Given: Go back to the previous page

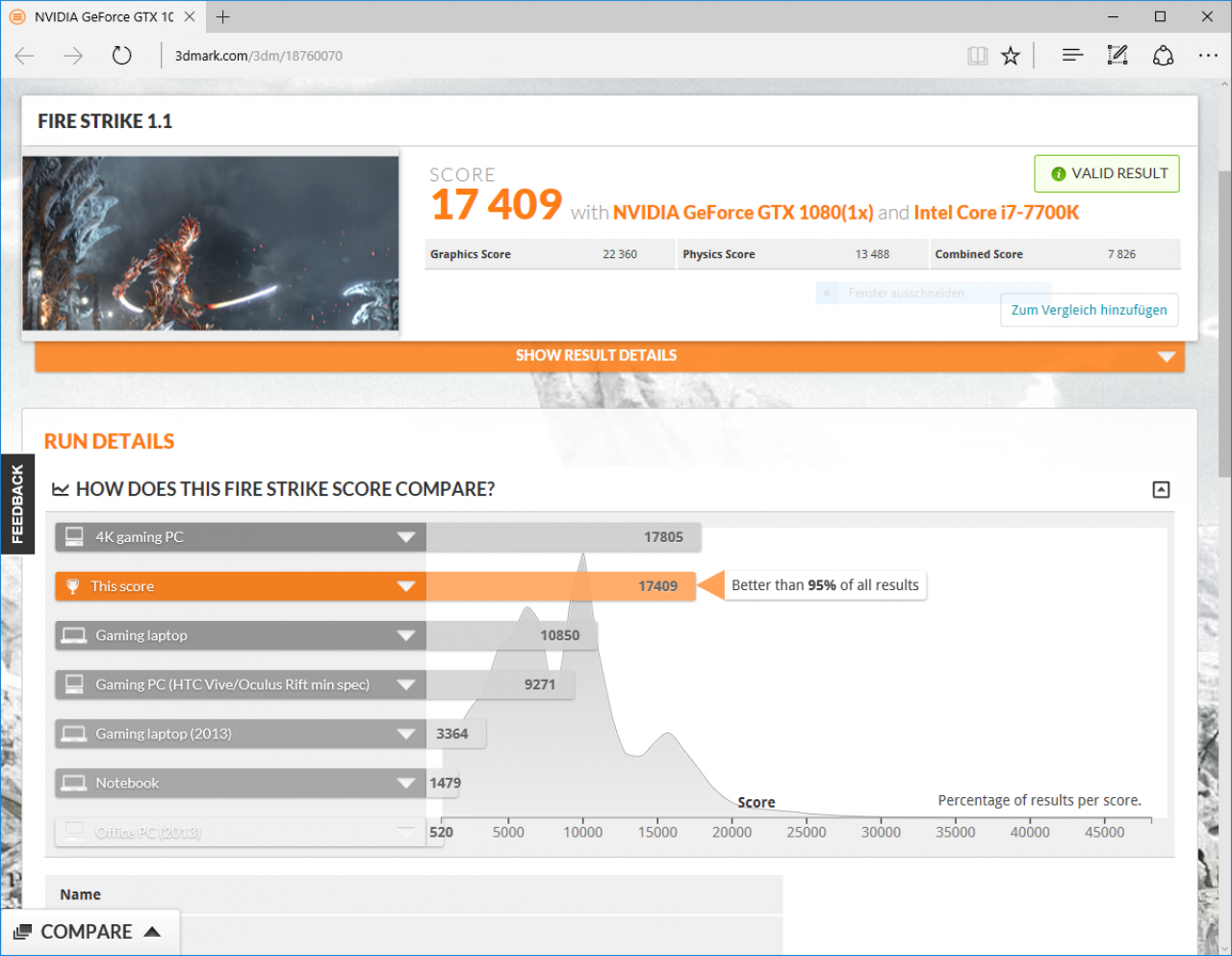Looking at the screenshot, I should click(24, 56).
